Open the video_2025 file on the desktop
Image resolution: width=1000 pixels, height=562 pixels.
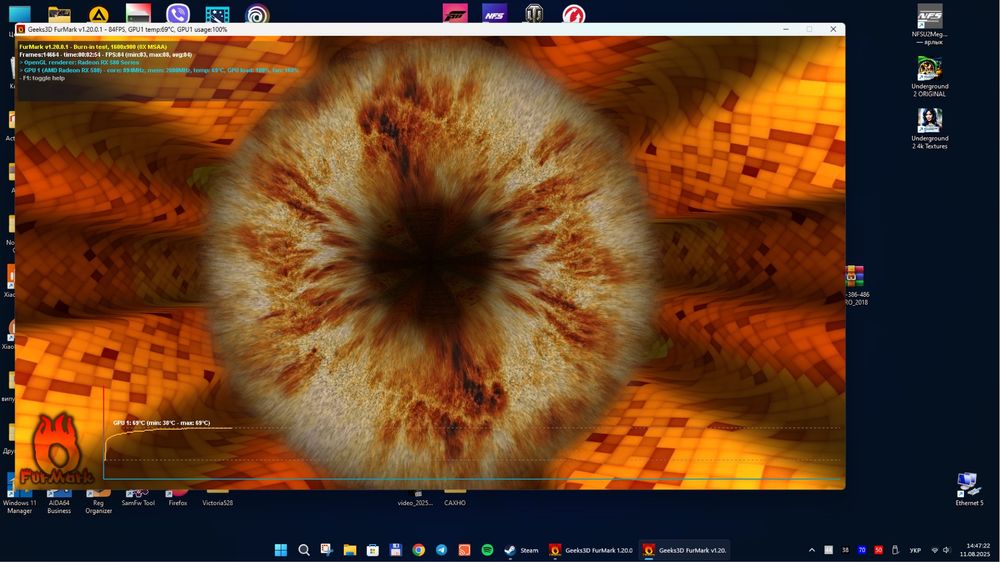(415, 498)
